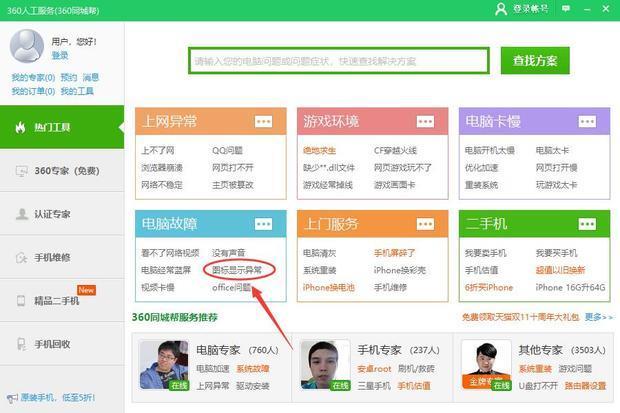Select the flame icon for 热门工具
The height and width of the screenshot is (413, 620).
19,127
